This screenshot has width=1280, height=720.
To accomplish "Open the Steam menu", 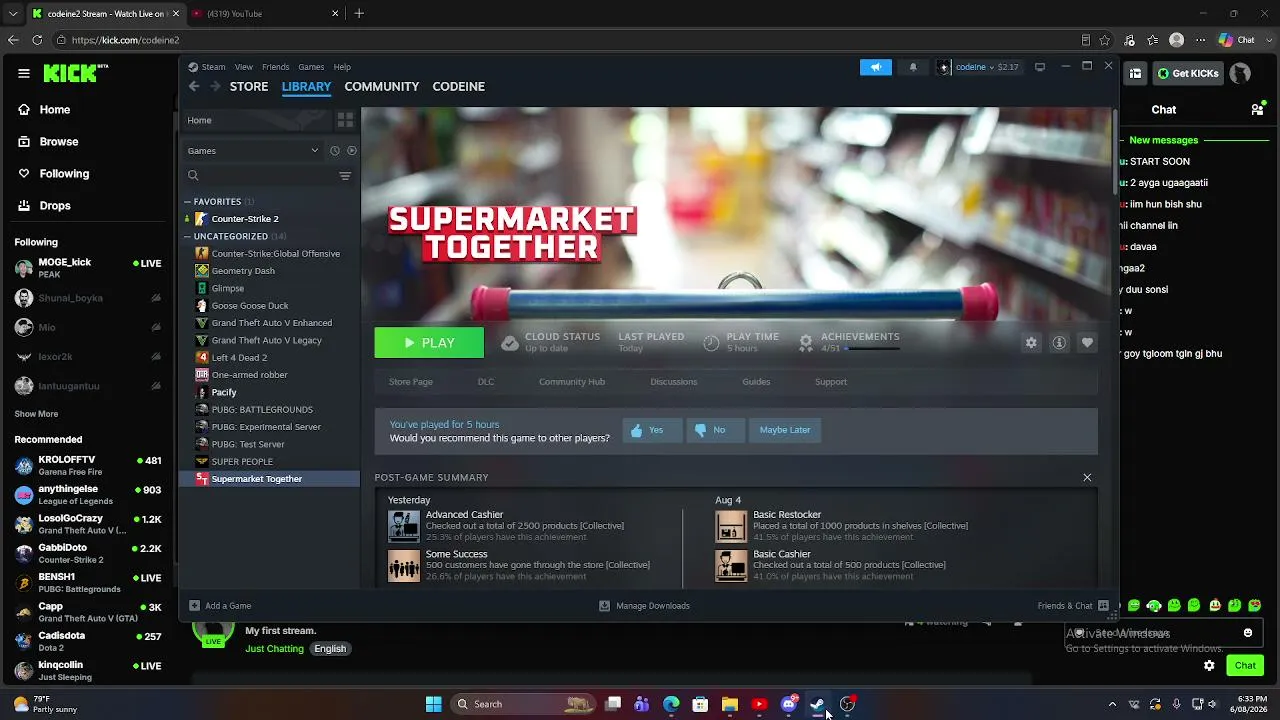I will 214,67.
